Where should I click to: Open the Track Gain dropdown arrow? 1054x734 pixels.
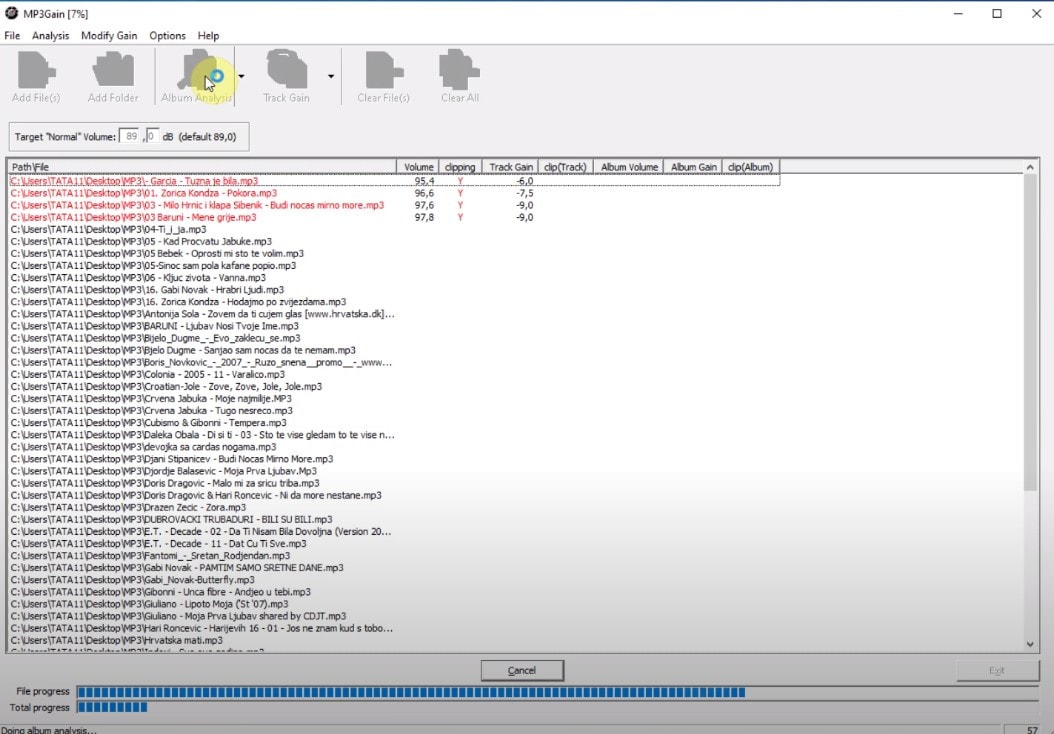(331, 76)
